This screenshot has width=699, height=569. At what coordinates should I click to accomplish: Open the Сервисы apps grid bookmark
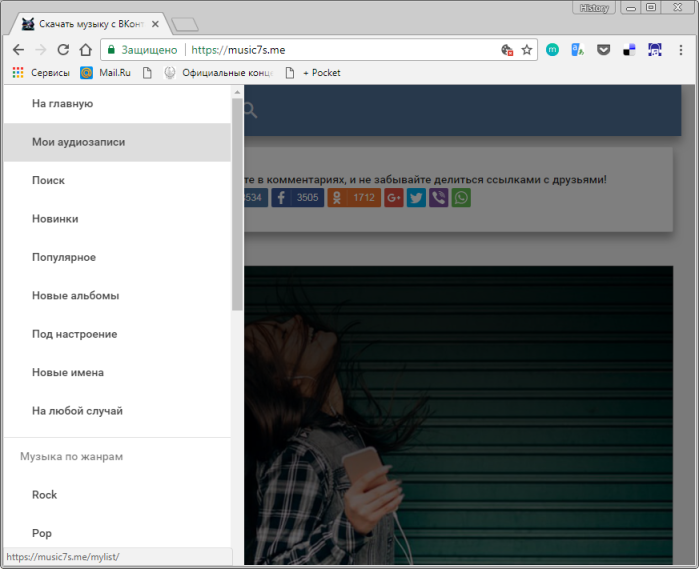coord(41,73)
